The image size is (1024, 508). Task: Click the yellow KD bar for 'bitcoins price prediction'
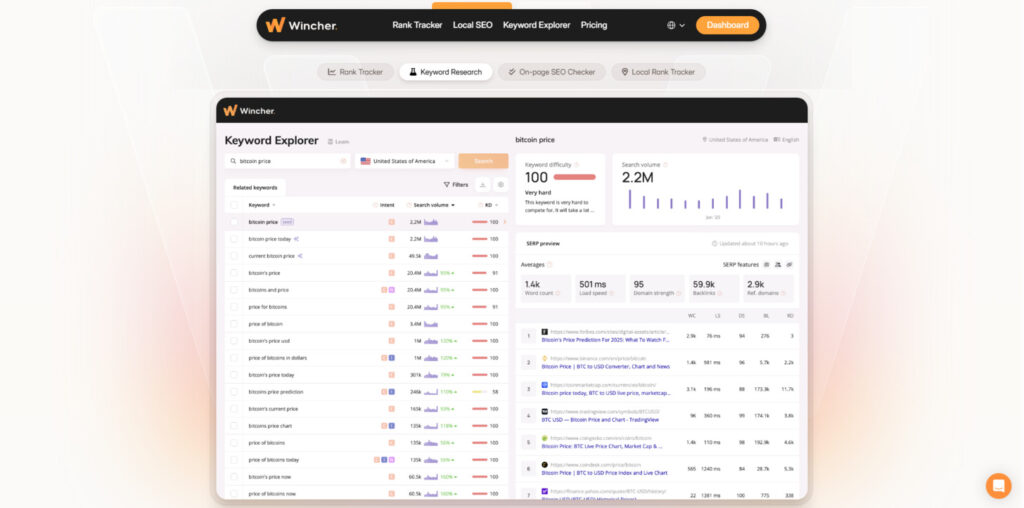coord(479,392)
